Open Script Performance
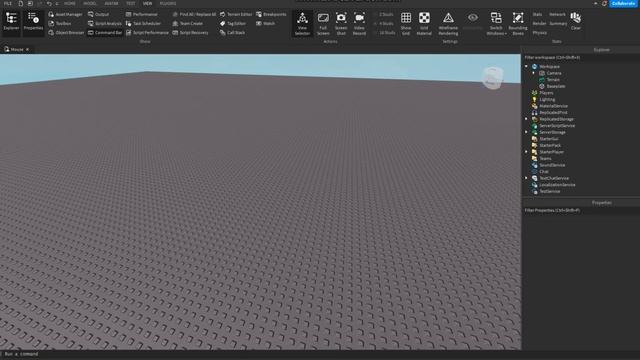 147,33
